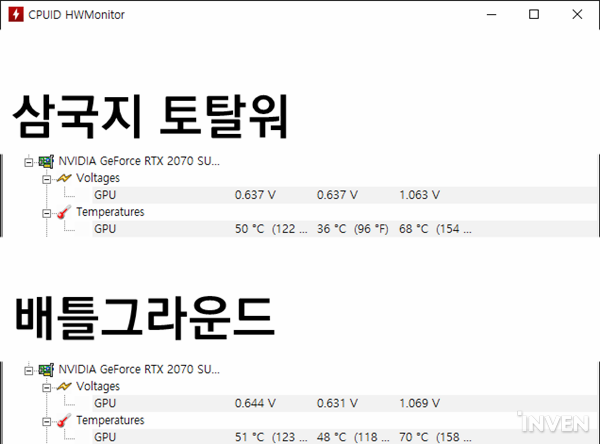The height and width of the screenshot is (444, 600).
Task: Click the CPUID HWMonitor window title
Action: (77, 15)
